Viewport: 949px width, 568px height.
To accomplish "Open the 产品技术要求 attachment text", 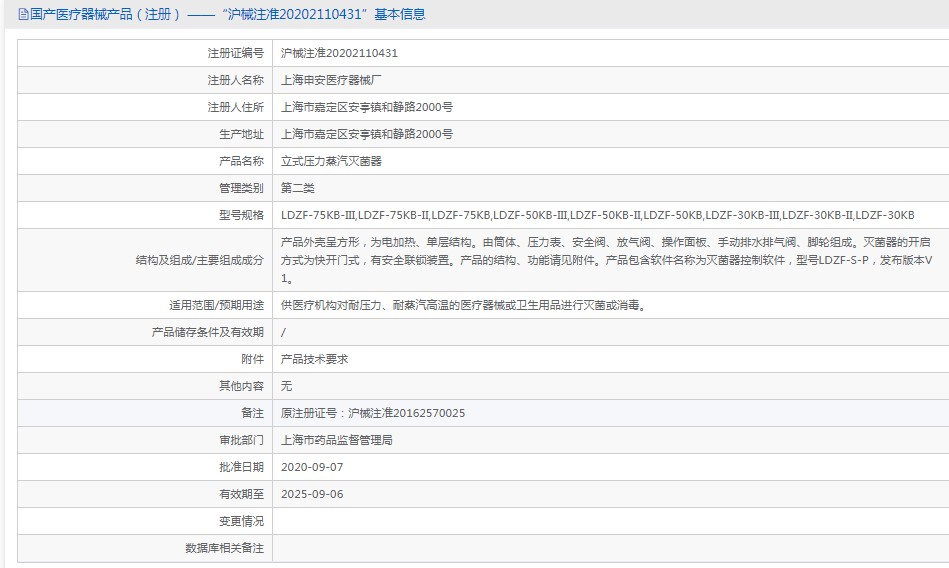I will pos(315,359).
